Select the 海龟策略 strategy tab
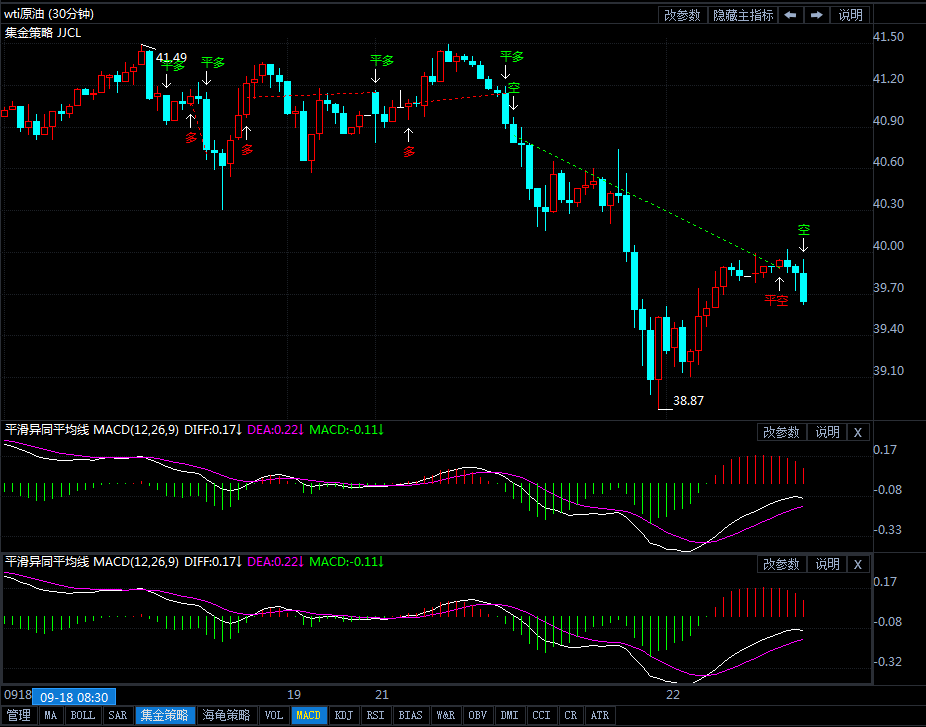 coord(226,716)
